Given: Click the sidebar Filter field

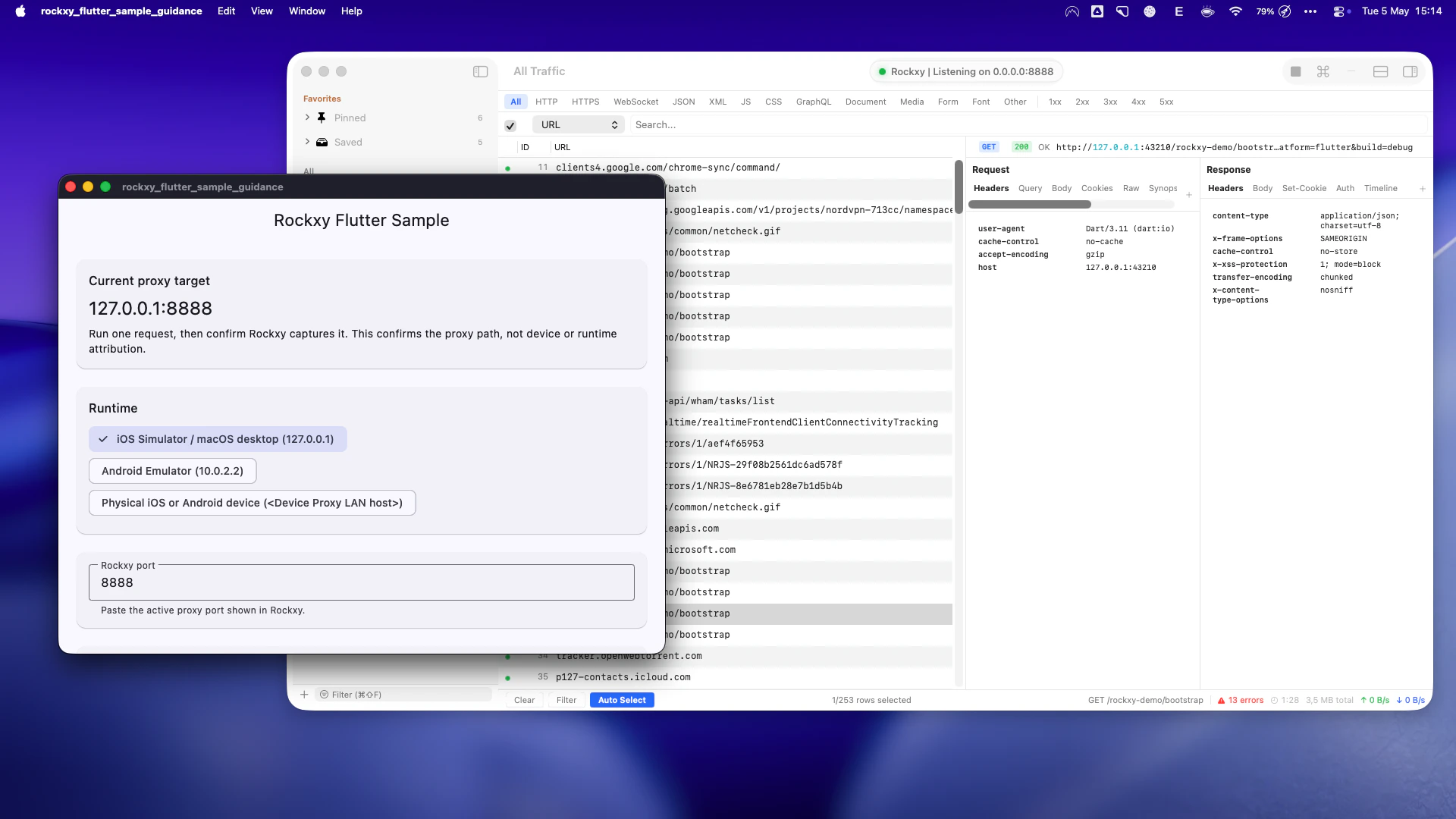Looking at the screenshot, I should tap(403, 695).
